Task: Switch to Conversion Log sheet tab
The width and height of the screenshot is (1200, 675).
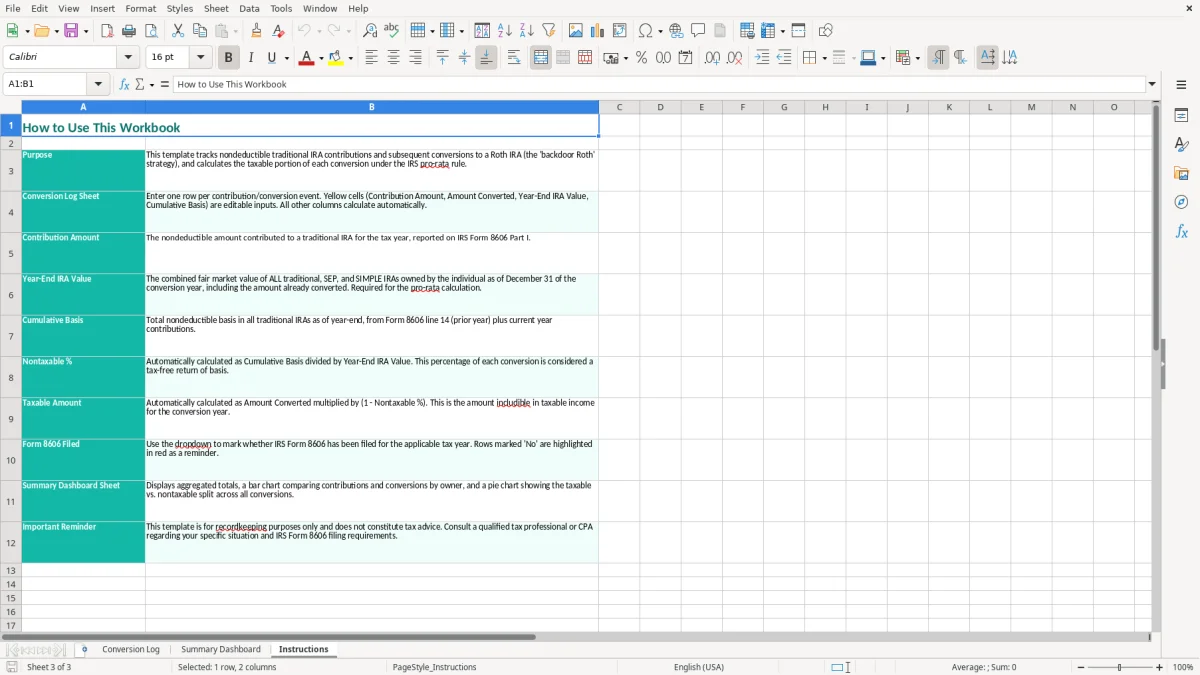Action: click(131, 649)
